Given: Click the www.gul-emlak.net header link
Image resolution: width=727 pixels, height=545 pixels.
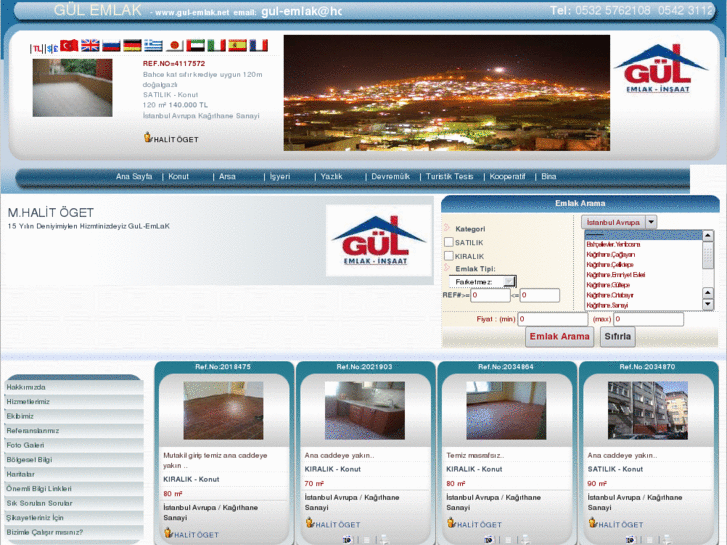Looking at the screenshot, I should (192, 13).
